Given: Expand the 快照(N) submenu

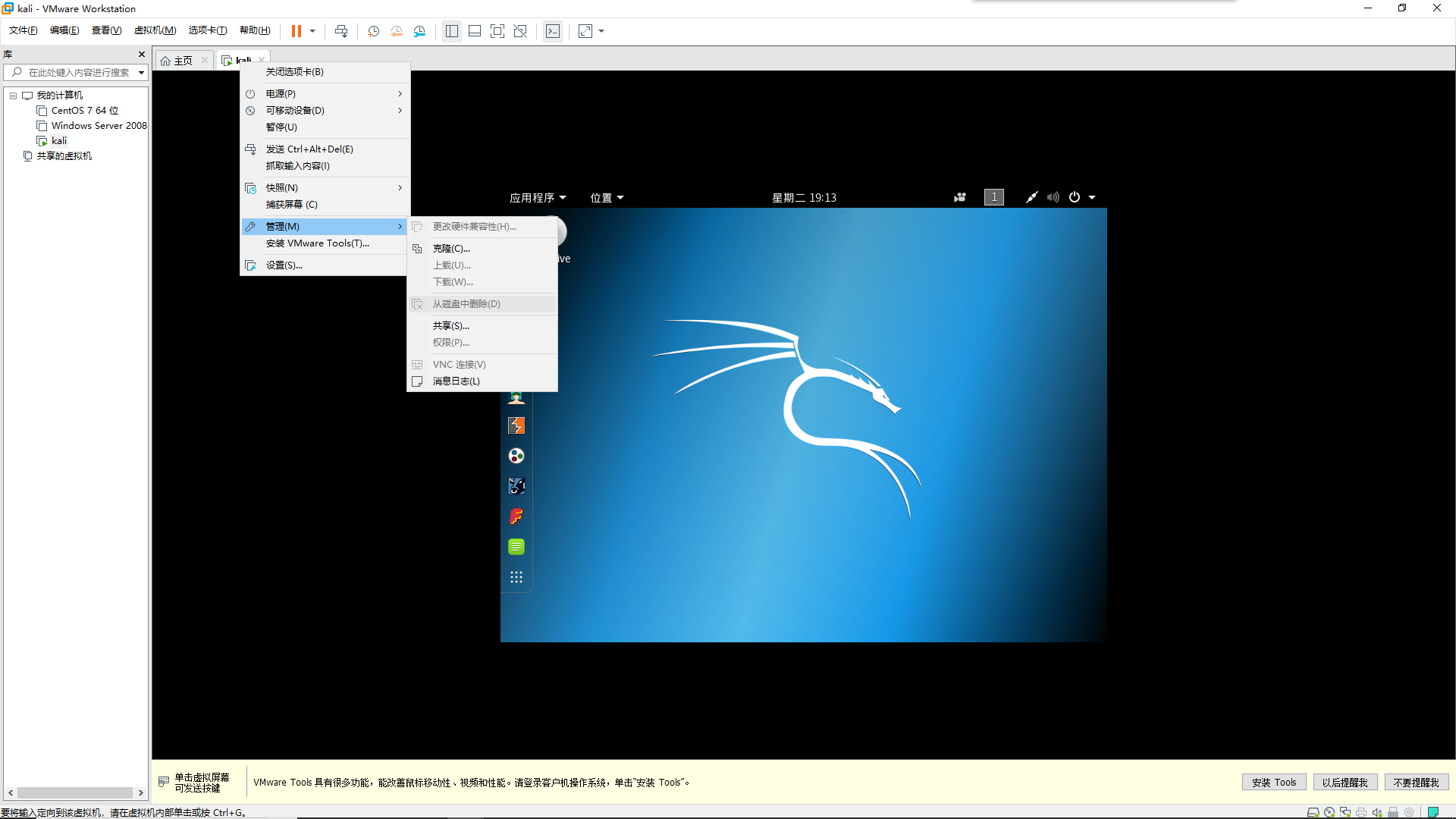Looking at the screenshot, I should coord(325,188).
